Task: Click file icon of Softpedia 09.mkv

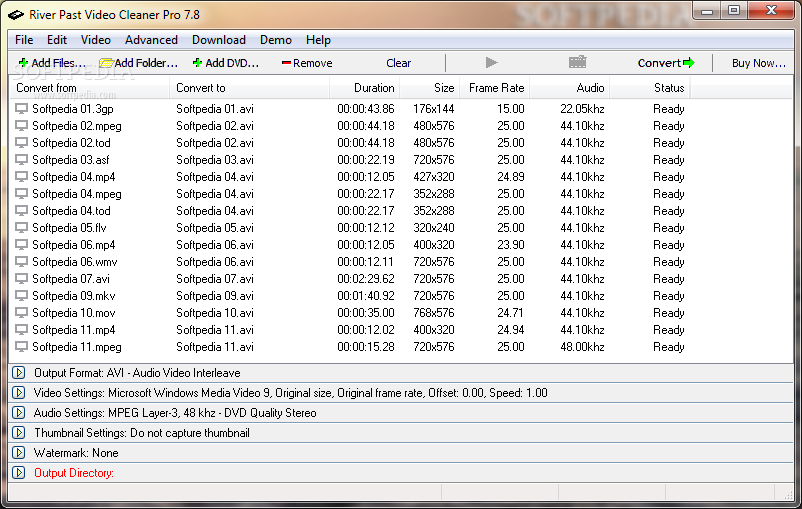Action: coord(21,296)
